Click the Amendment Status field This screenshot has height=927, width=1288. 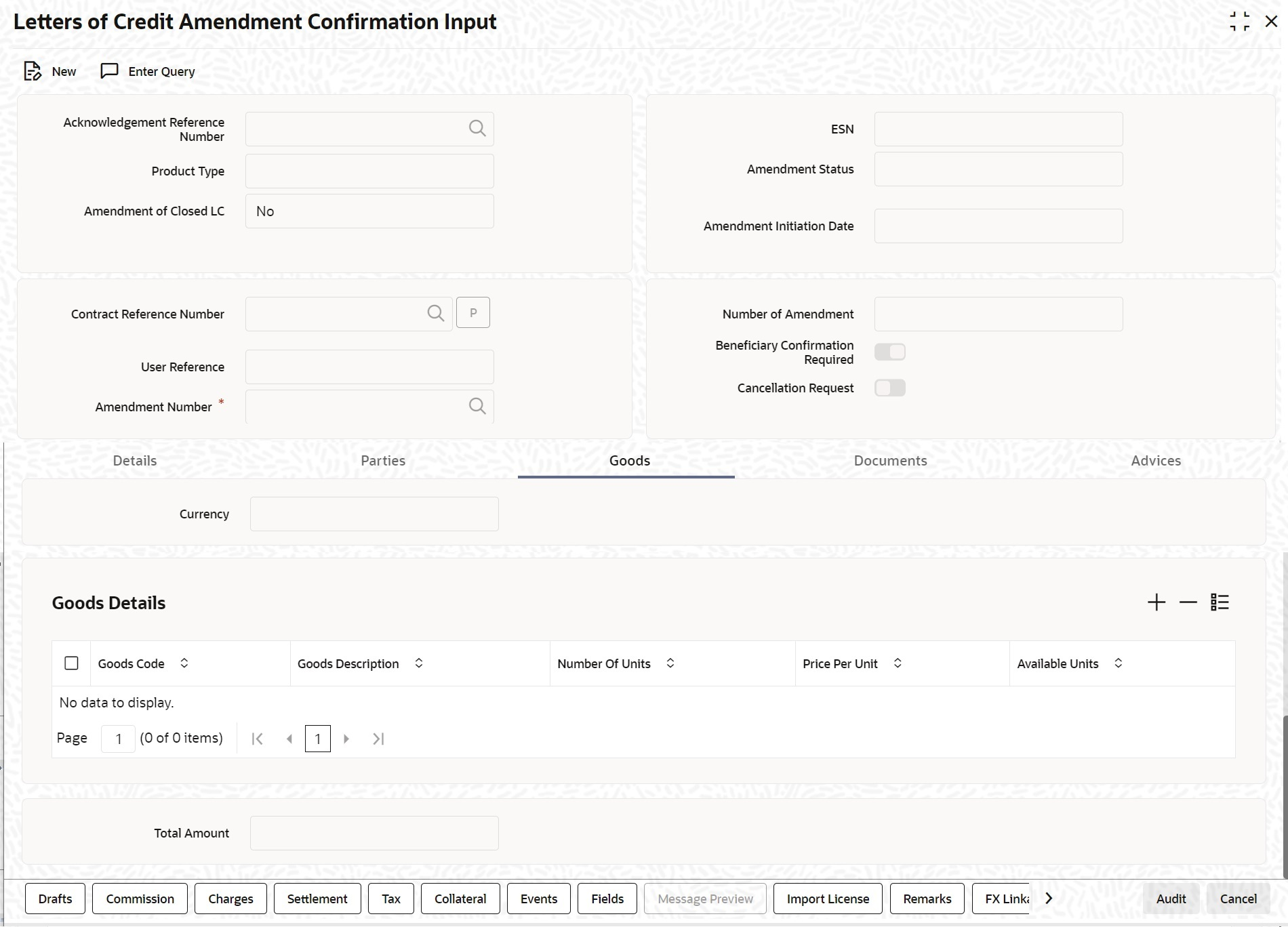(x=999, y=169)
